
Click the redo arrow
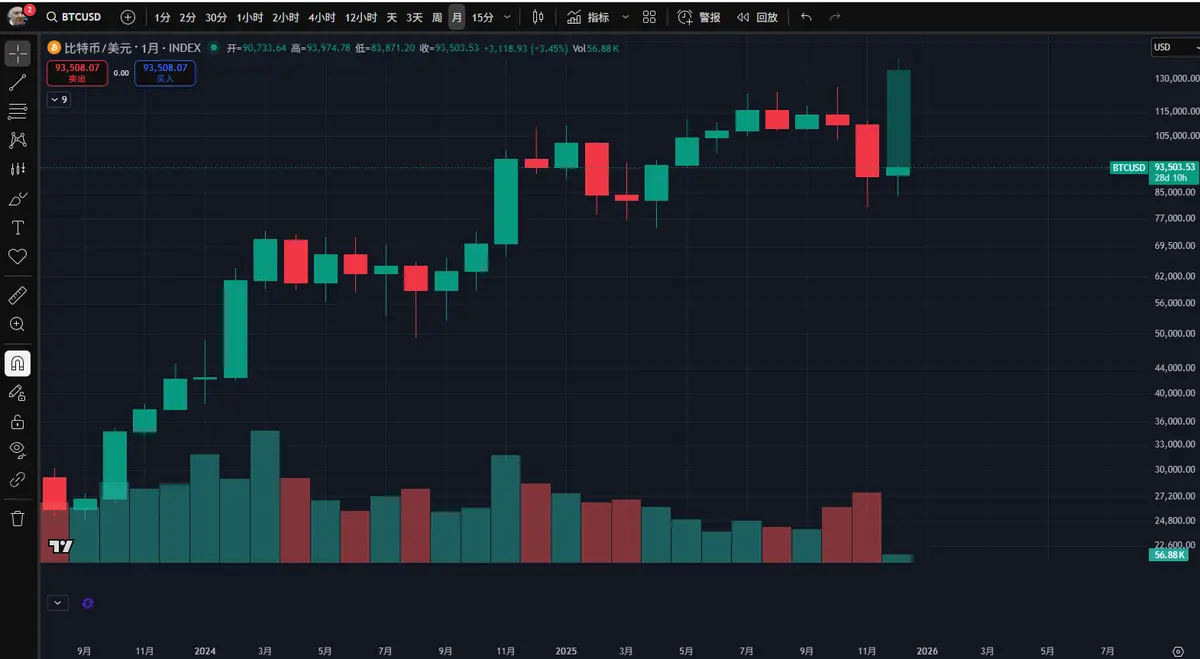coord(835,17)
